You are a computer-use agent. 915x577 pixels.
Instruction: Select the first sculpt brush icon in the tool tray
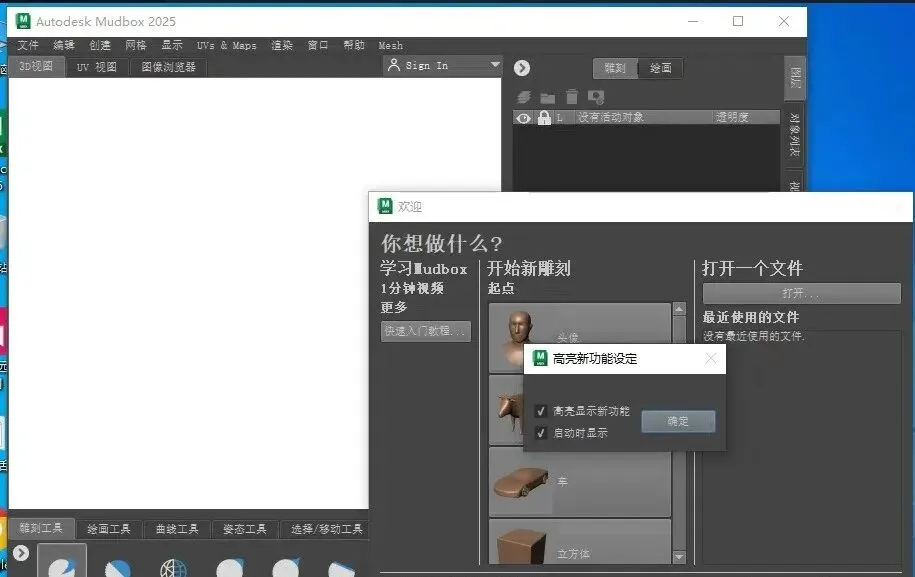(x=62, y=561)
